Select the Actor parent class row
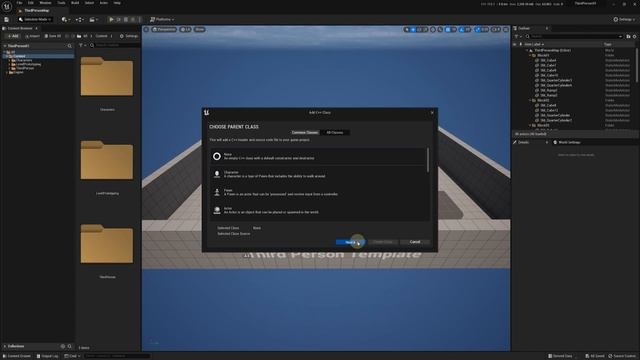640x360 pixels. pyautogui.click(x=319, y=210)
